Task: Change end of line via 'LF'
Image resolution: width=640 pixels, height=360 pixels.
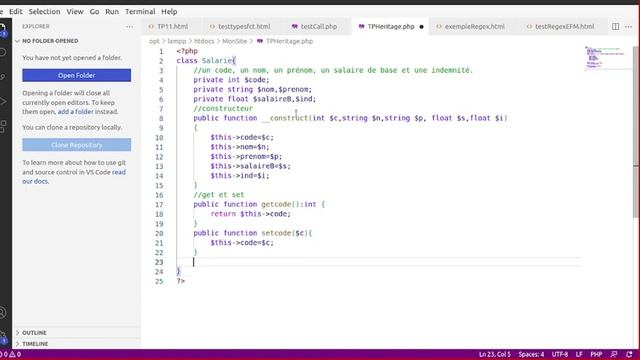Action: (579, 354)
